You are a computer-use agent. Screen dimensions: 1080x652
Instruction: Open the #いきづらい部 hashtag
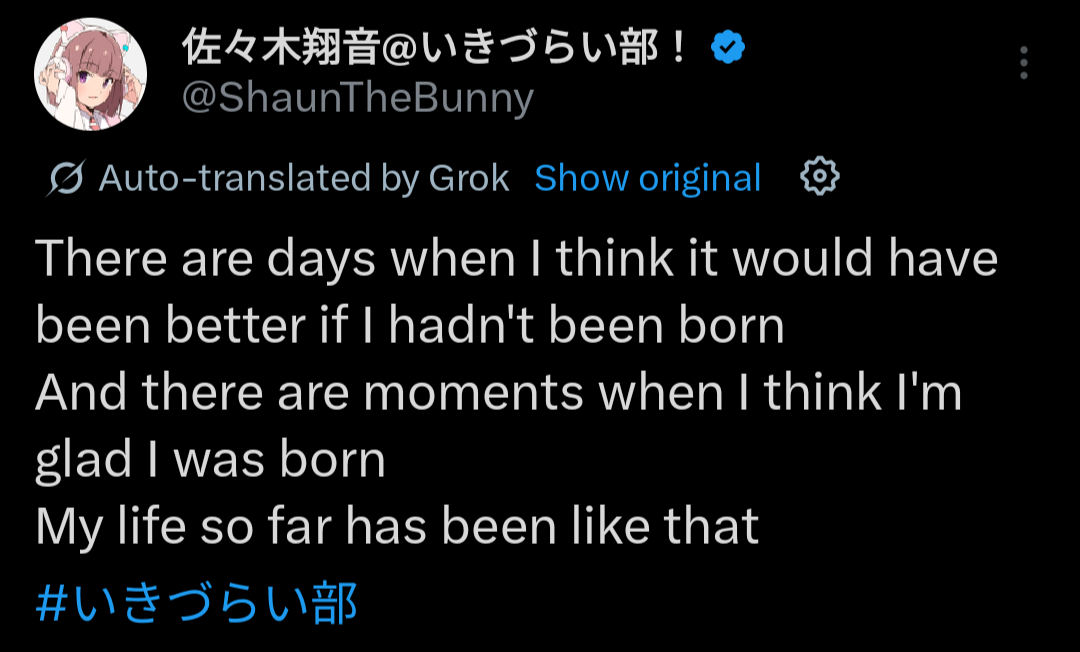196,602
